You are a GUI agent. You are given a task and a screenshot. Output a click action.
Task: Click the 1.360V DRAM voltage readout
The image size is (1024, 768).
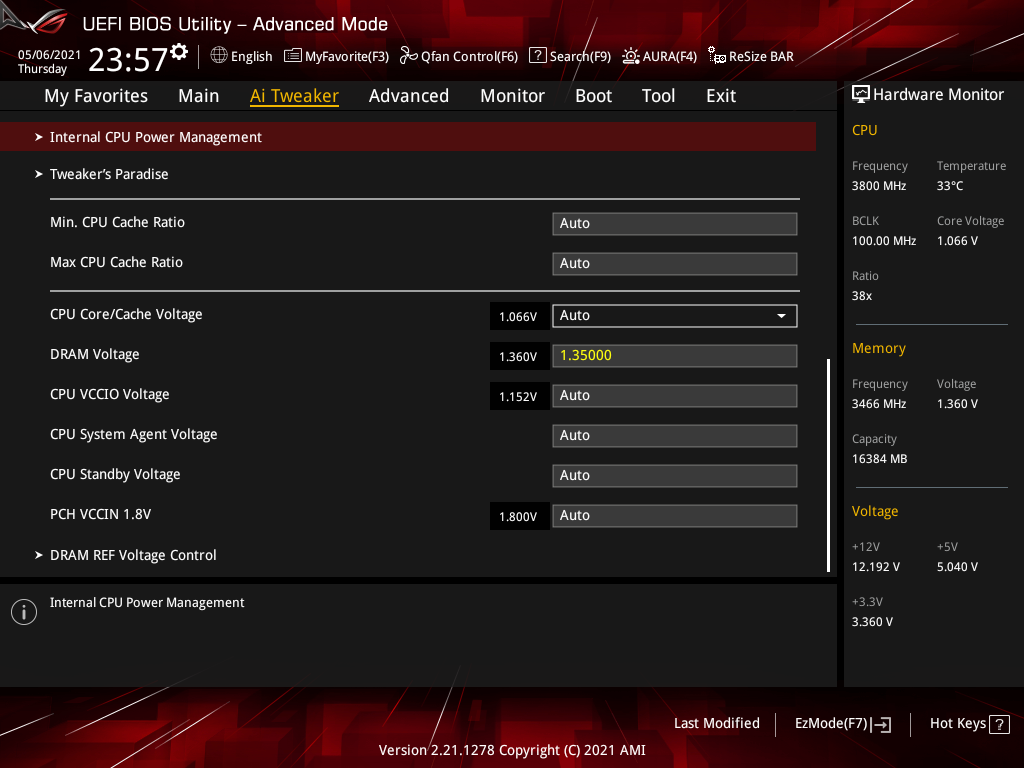click(519, 357)
